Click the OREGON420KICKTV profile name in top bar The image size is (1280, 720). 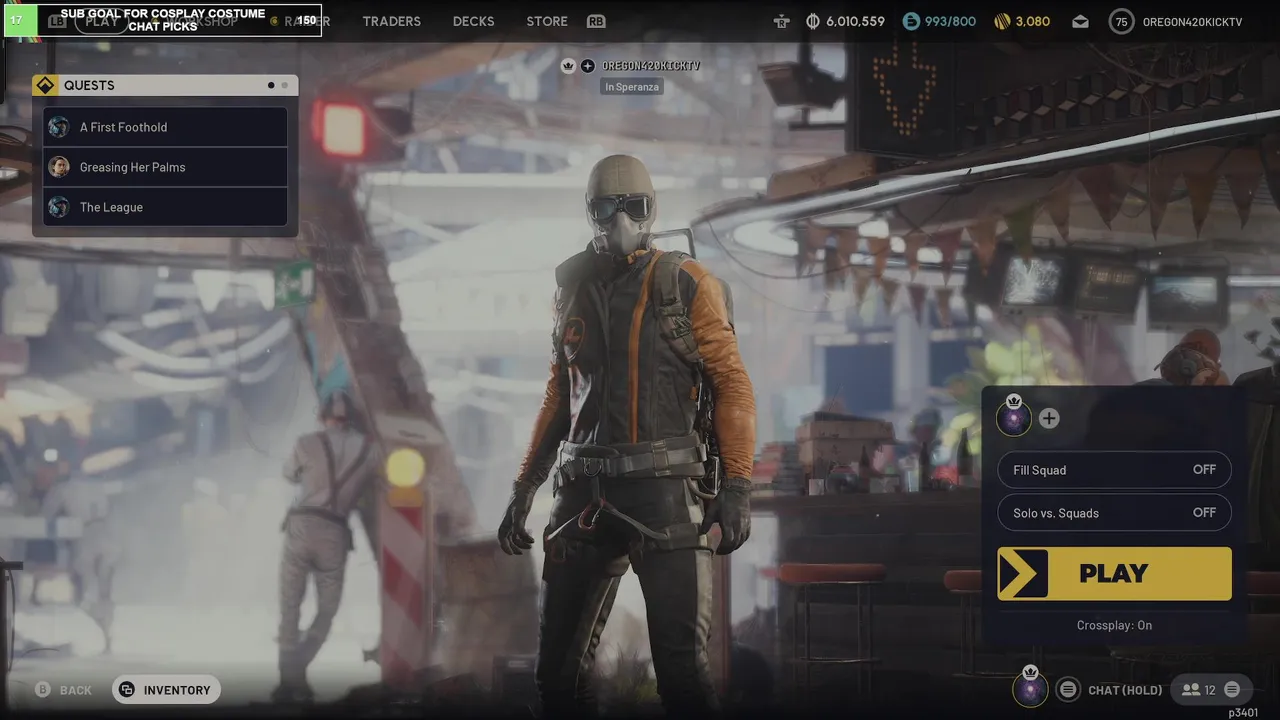pyautogui.click(x=1192, y=21)
